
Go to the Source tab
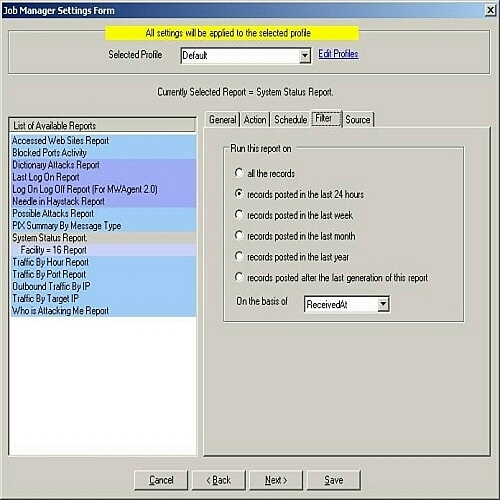coord(358,119)
